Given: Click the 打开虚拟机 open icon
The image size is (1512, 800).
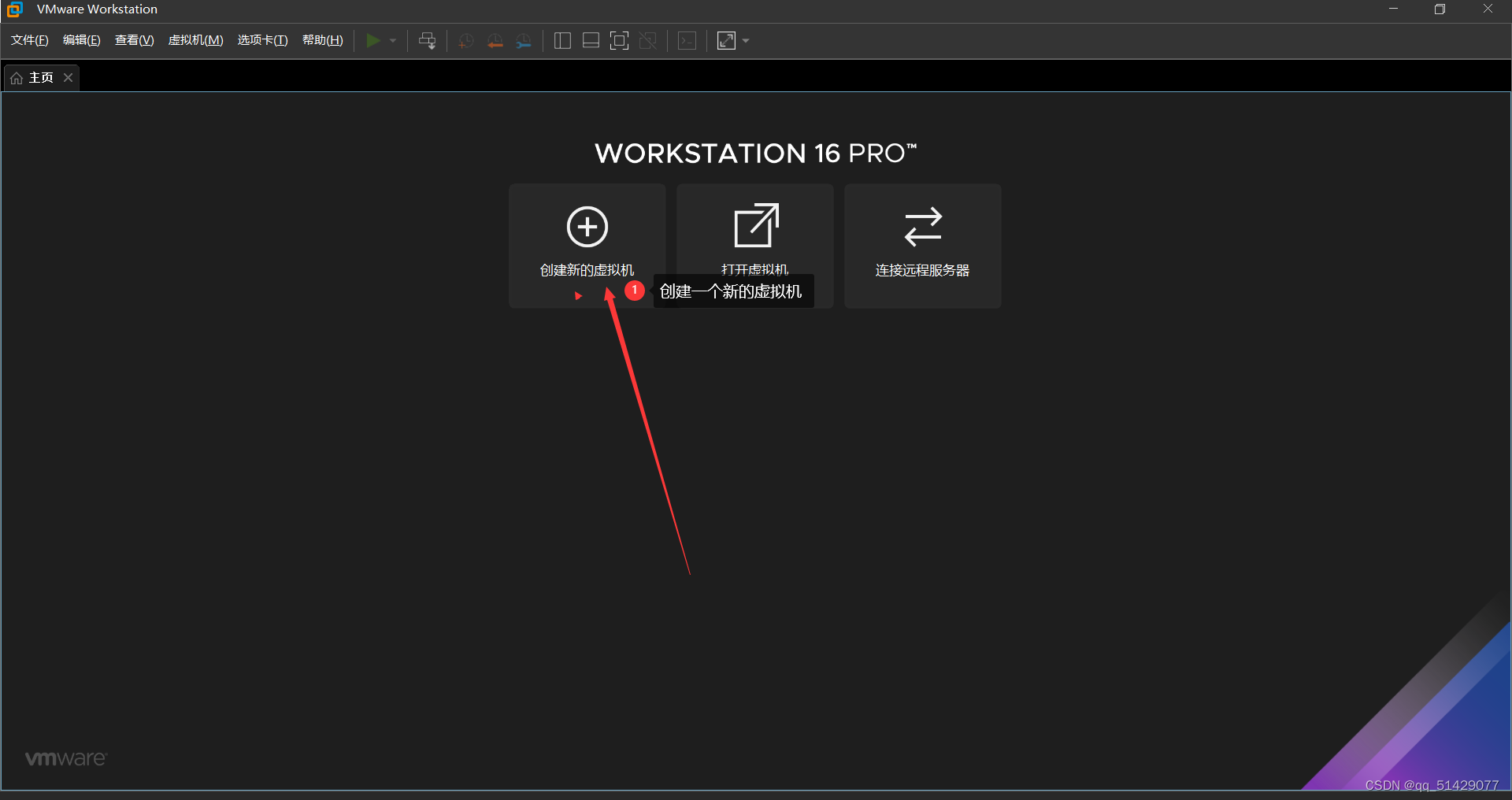Looking at the screenshot, I should 756,225.
